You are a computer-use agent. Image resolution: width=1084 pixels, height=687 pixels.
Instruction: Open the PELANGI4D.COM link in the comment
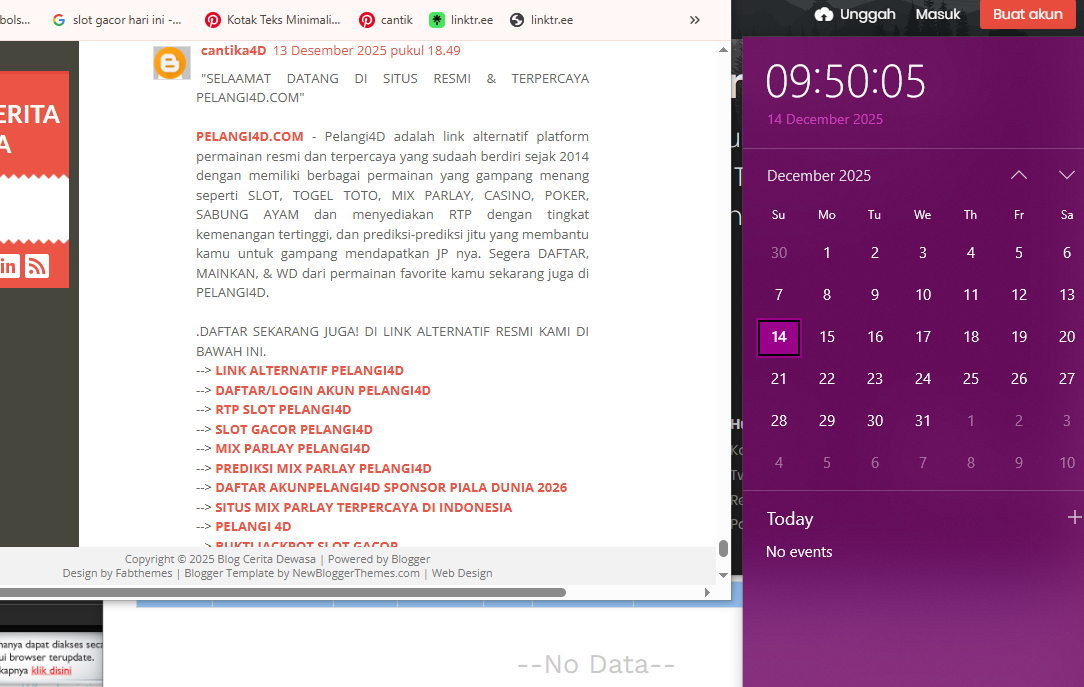[250, 136]
